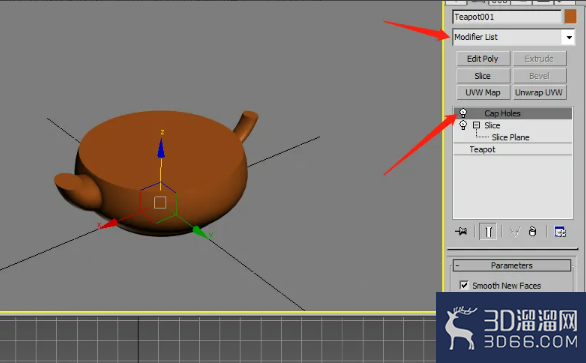Toggle the Slice modifier lightbulb
Viewport: 586px width, 363px height.
click(x=463, y=125)
